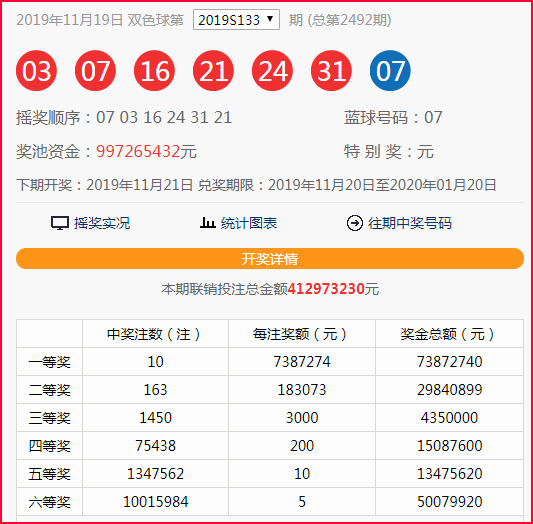Click the 蓝球号码：07 text
Screen dimensions: 533x524
(393, 118)
